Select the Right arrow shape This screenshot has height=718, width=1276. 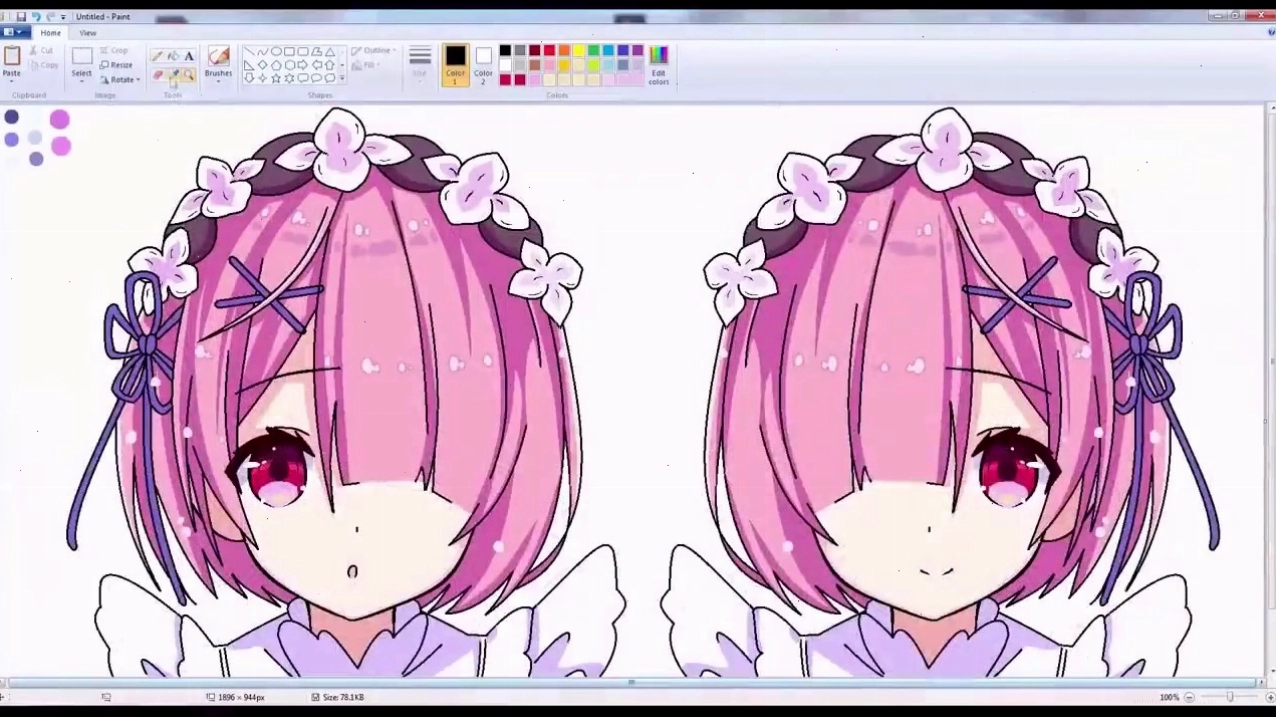303,65
